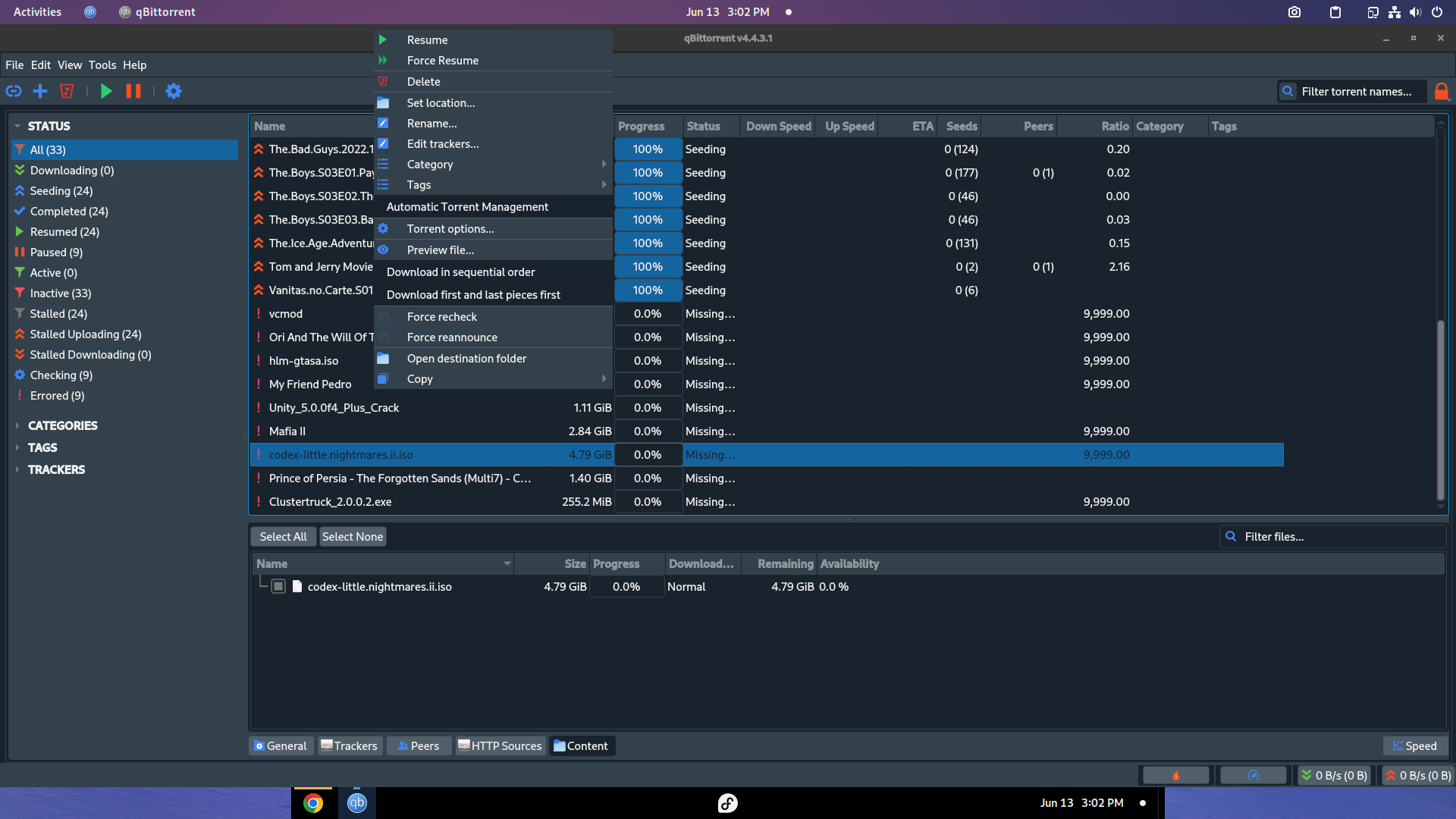Switch to the HTTP Sources tab

(x=500, y=746)
